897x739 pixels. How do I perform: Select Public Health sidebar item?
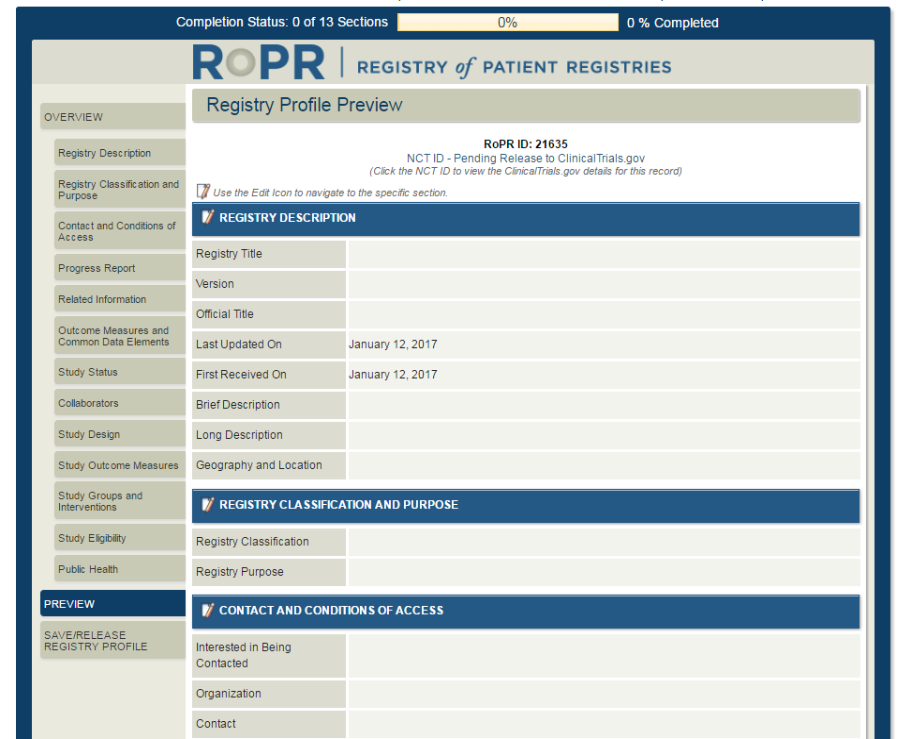click(x=120, y=569)
